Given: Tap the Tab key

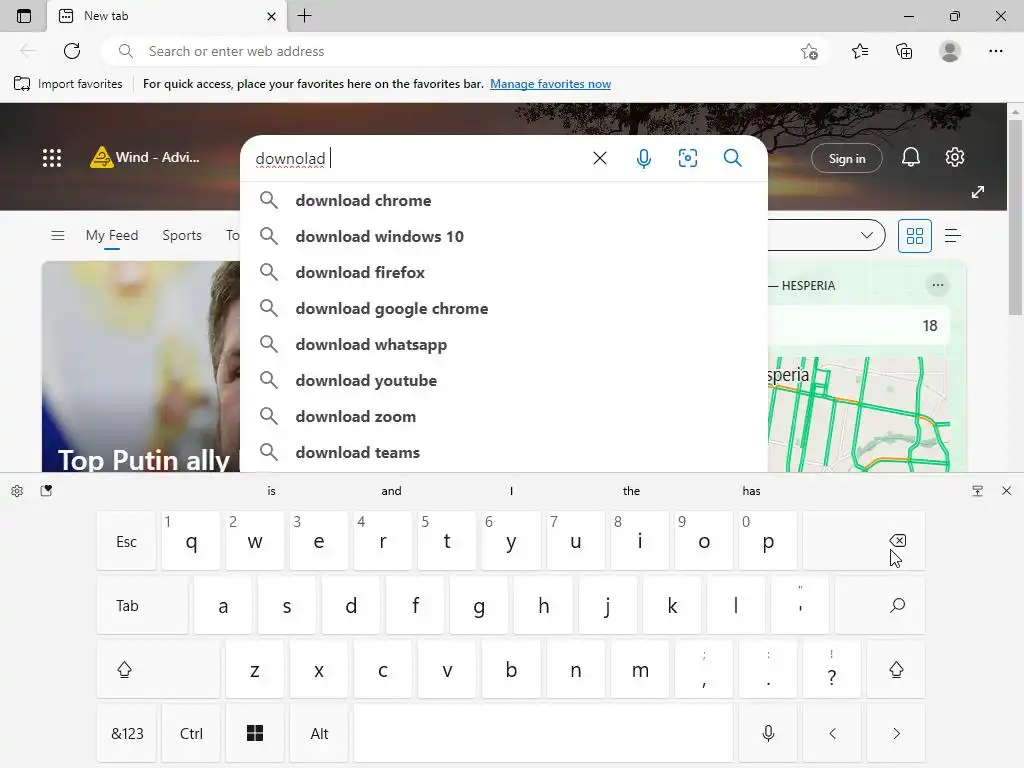Looking at the screenshot, I should coord(142,605).
